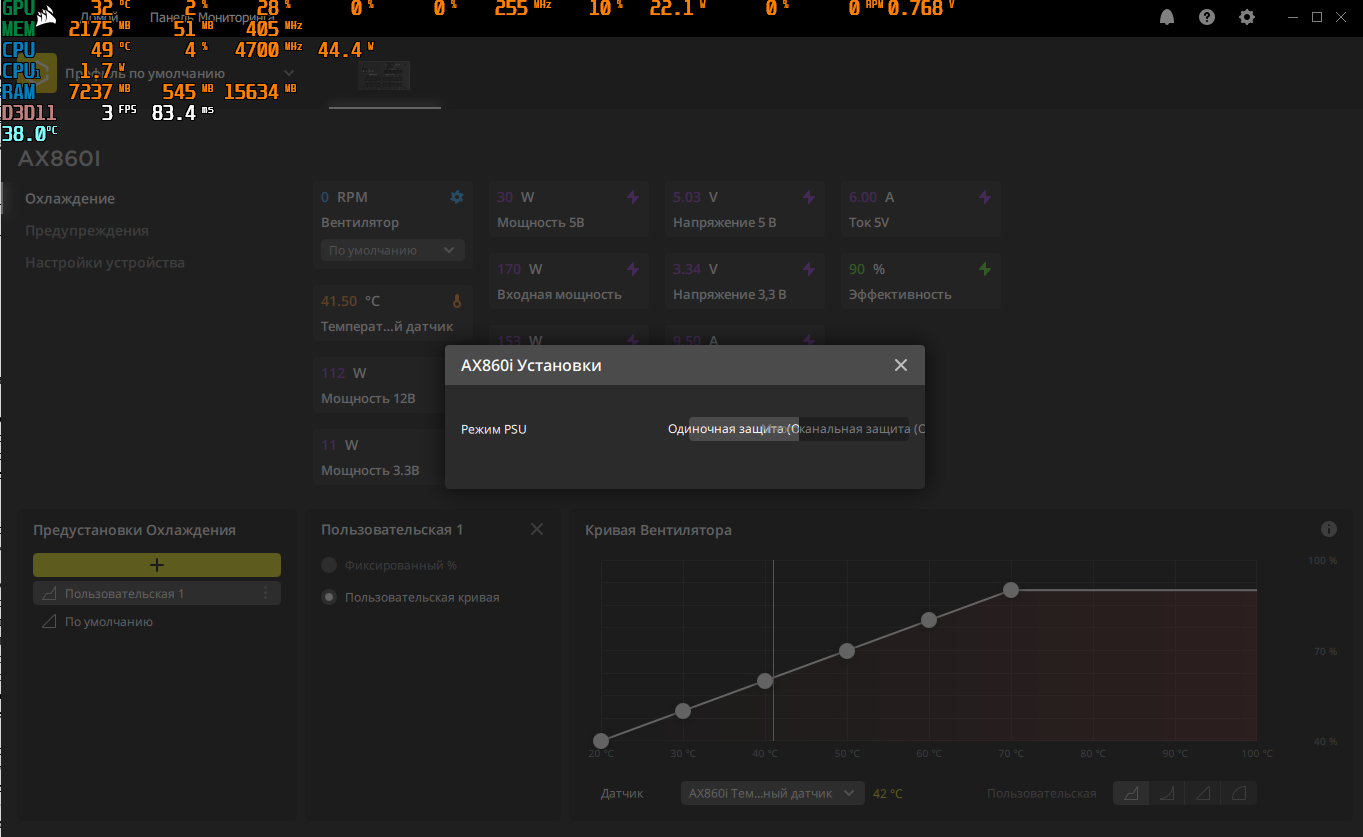The width and height of the screenshot is (1363, 837).
Task: Select the Пользовательская 1 cooling preset
Action: click(157, 594)
